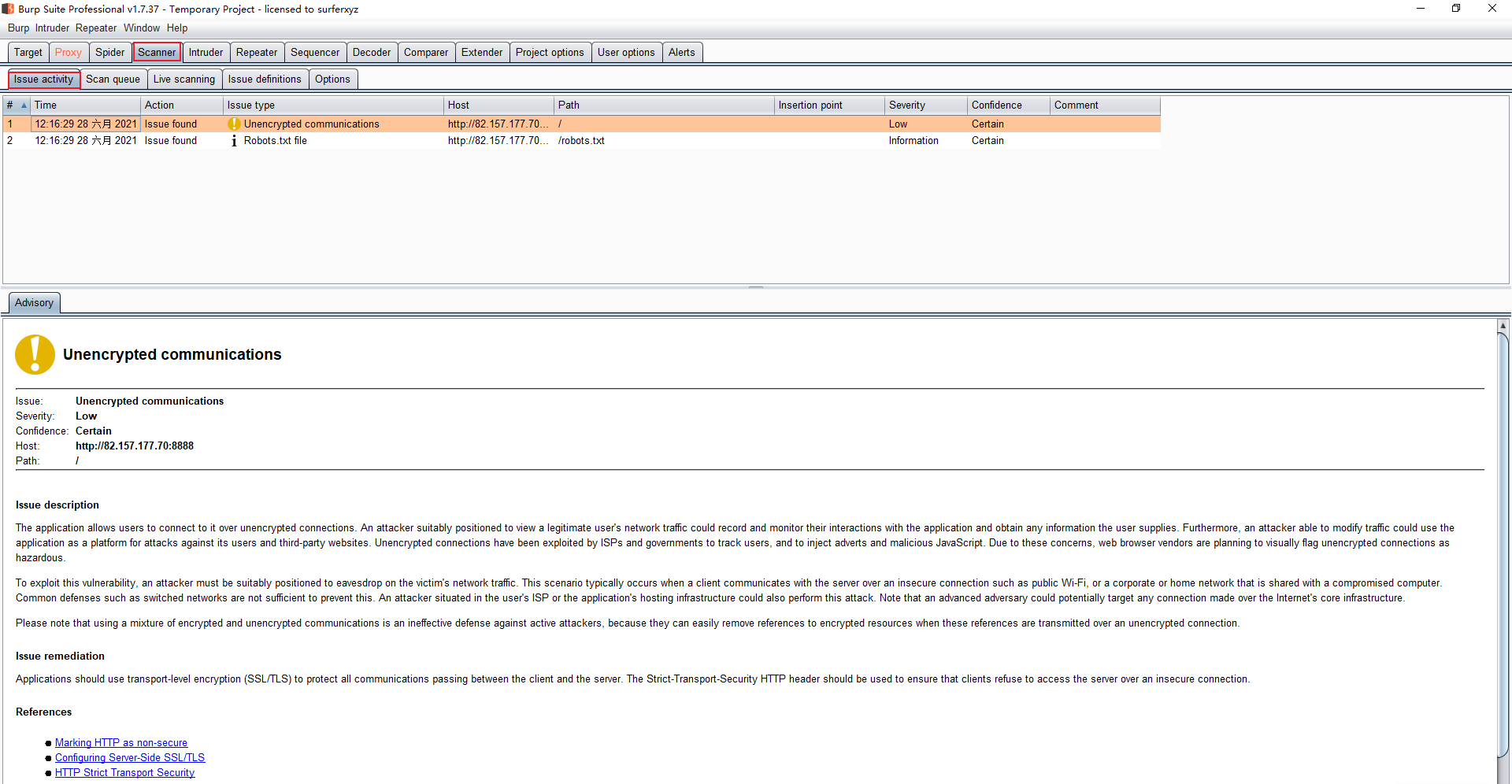Open the Repeater menu in menu bar
The image size is (1512, 784).
point(96,28)
